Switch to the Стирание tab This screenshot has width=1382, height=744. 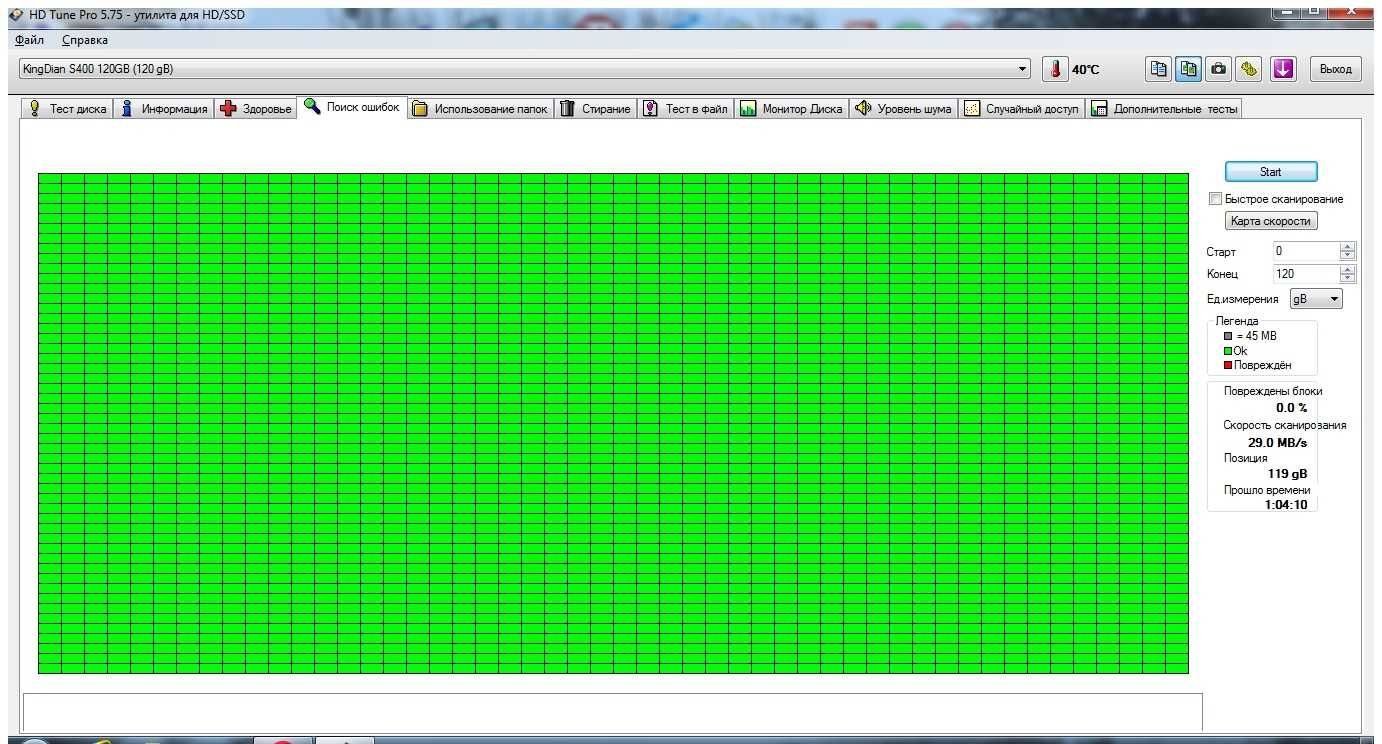coord(594,109)
